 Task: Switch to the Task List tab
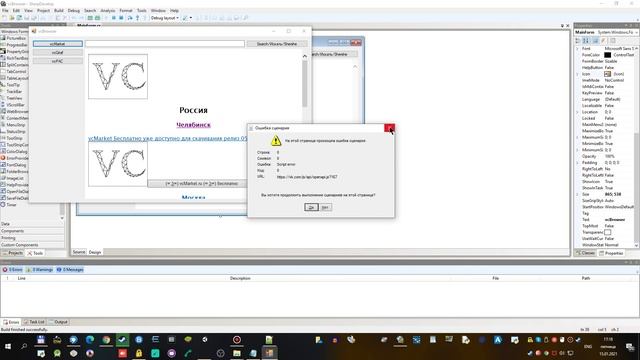click(x=34, y=322)
